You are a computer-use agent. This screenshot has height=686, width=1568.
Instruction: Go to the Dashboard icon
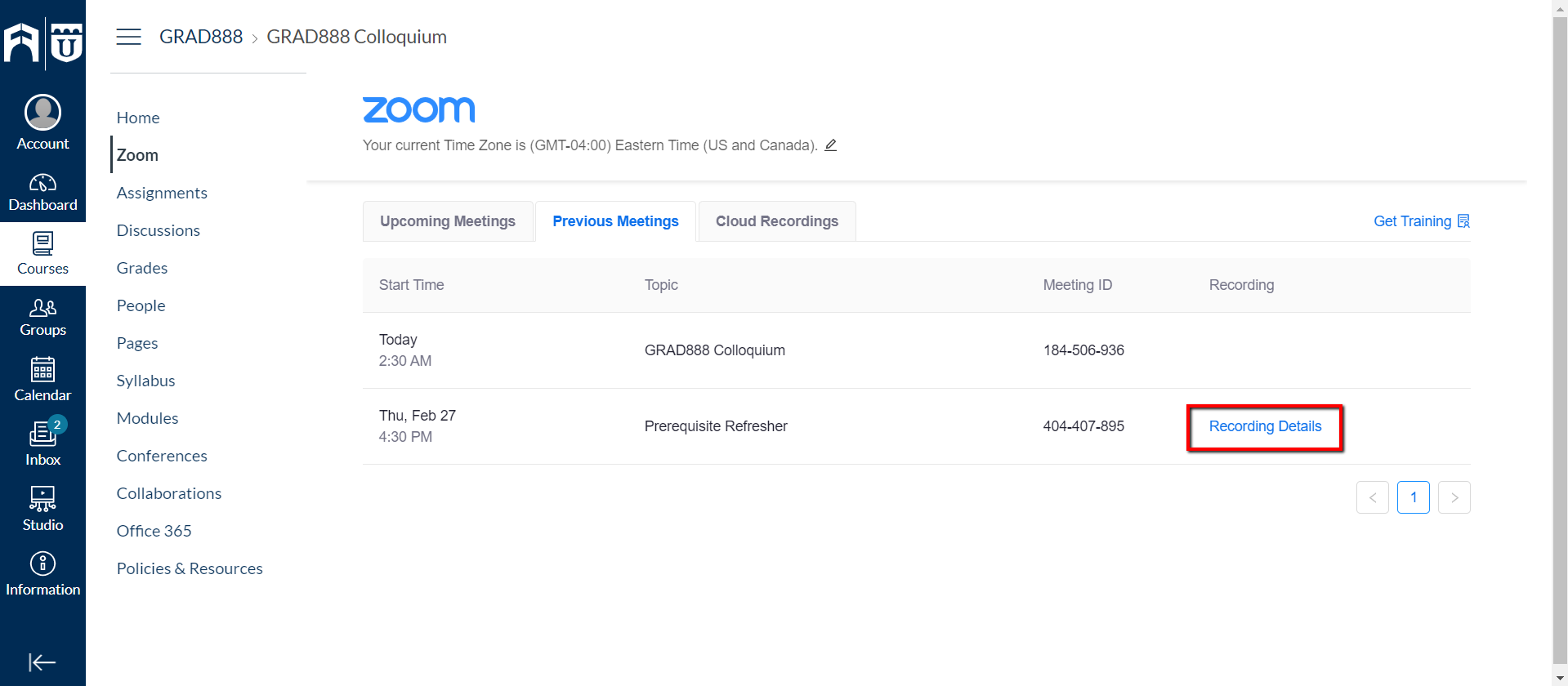coord(42,182)
